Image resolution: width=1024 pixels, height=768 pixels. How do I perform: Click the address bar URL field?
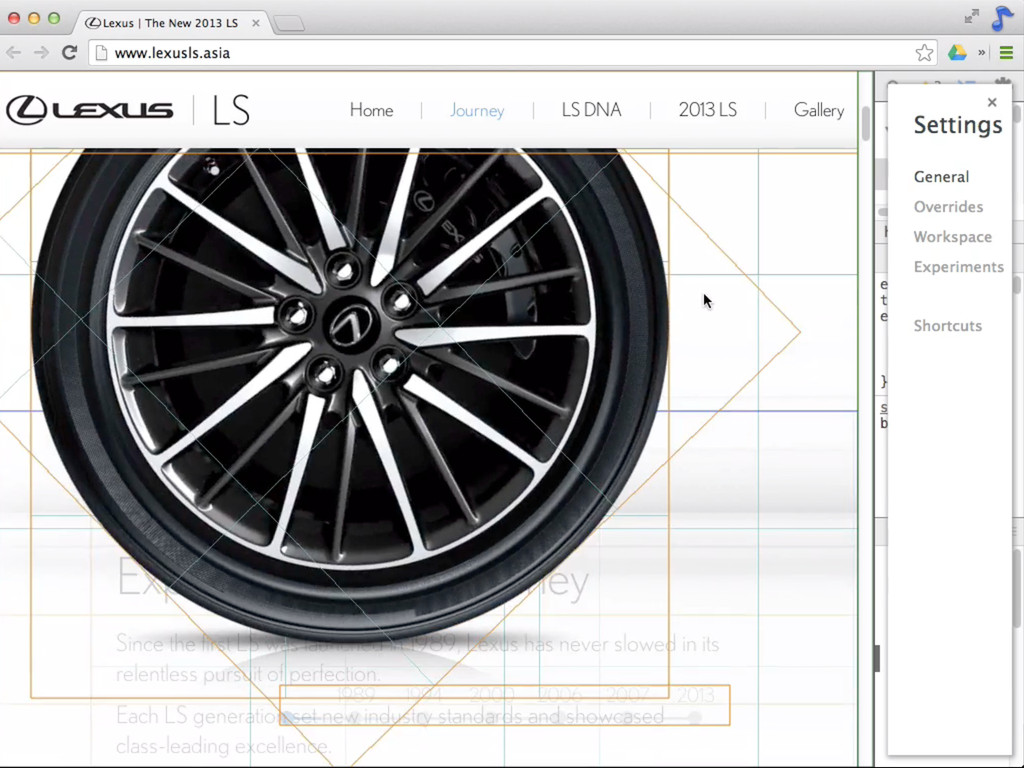click(x=500, y=53)
